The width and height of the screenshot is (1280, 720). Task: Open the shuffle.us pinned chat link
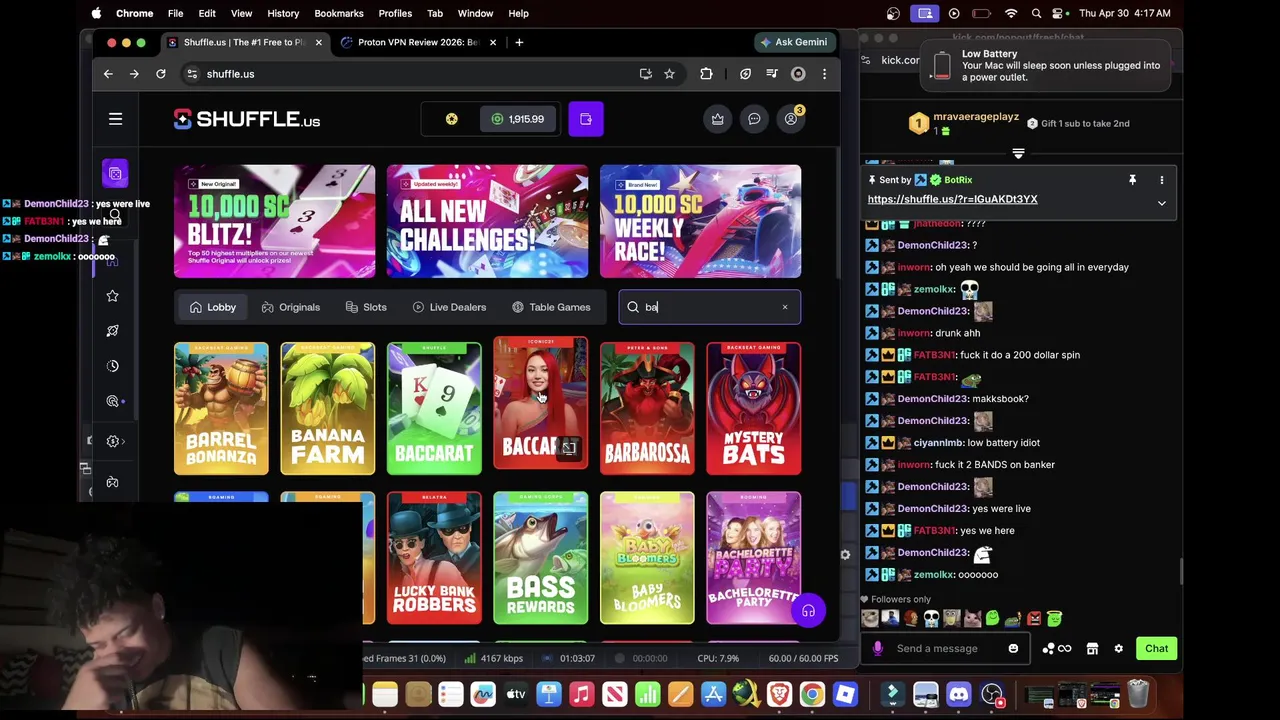(952, 199)
